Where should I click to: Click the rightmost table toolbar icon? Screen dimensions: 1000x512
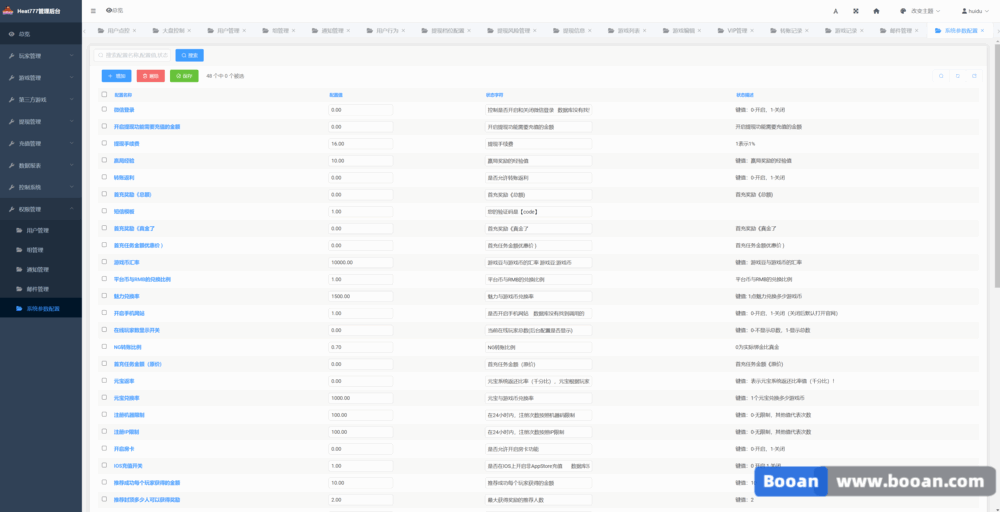pos(975,75)
